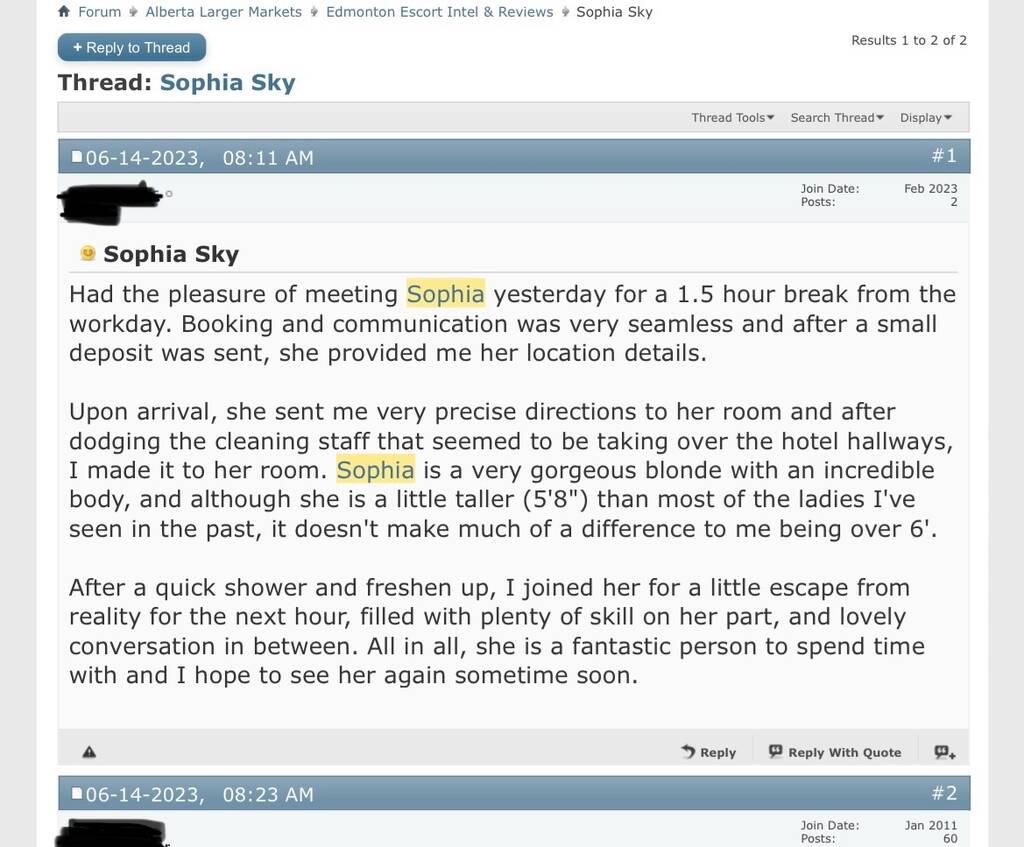Report post using the warning triangle icon
Screen dimensions: 1024x847
pos(89,752)
